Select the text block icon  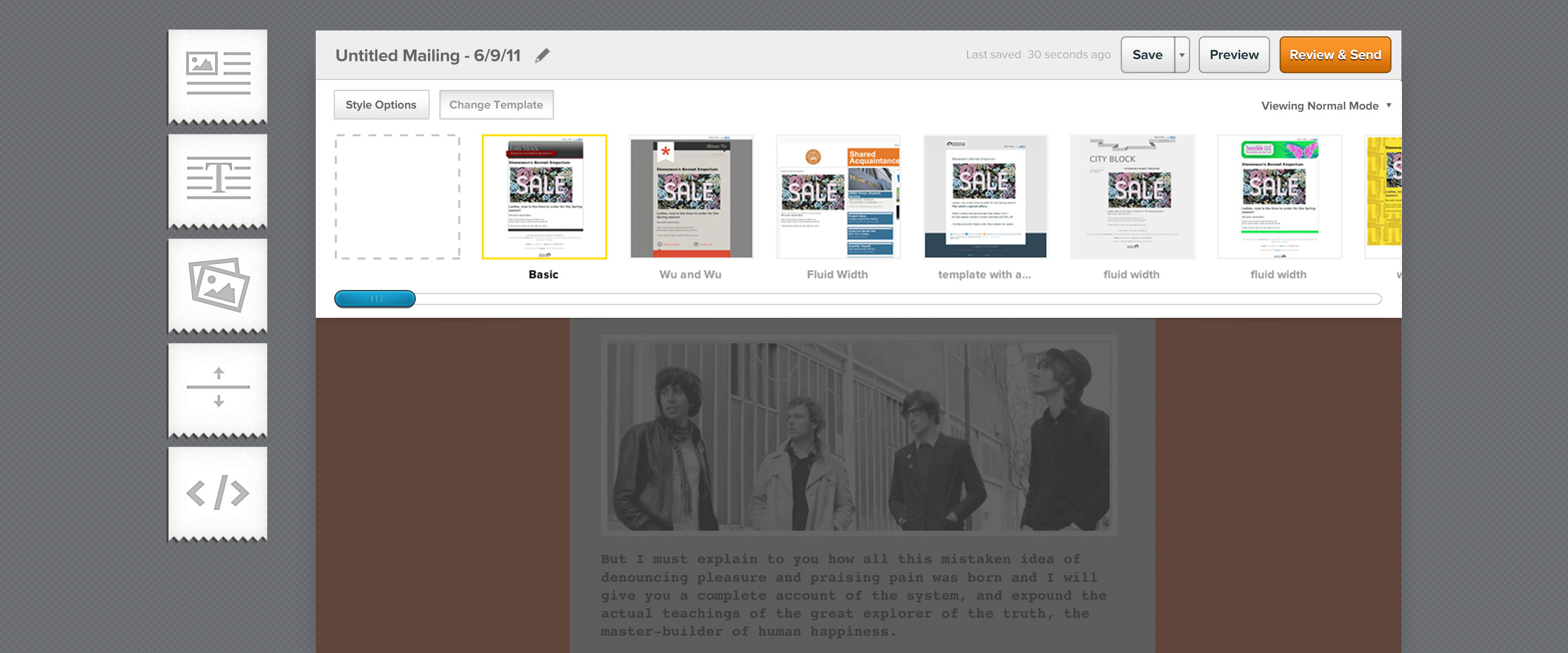pos(217,179)
